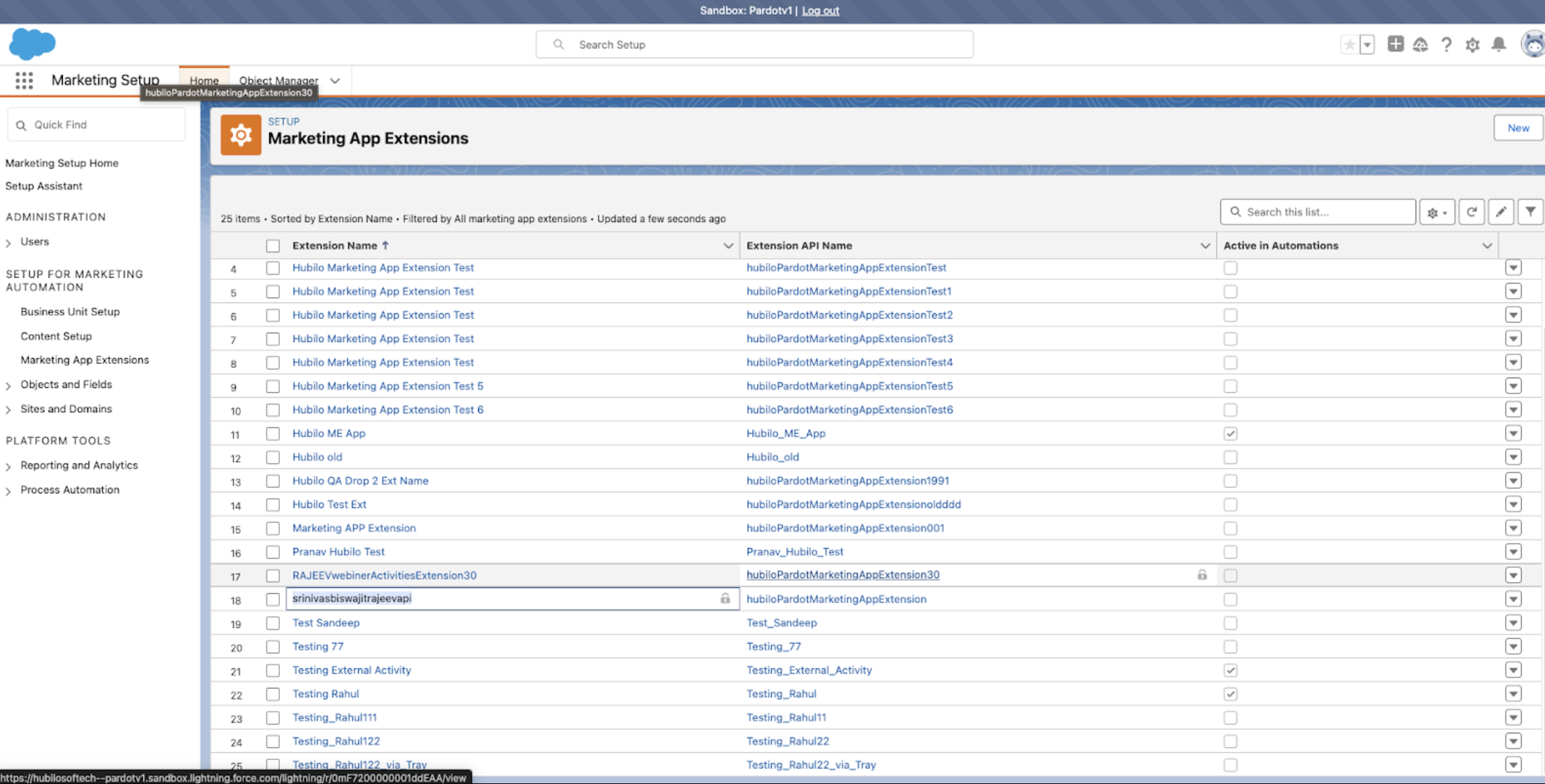Open List View Controls gear menu

click(1437, 212)
